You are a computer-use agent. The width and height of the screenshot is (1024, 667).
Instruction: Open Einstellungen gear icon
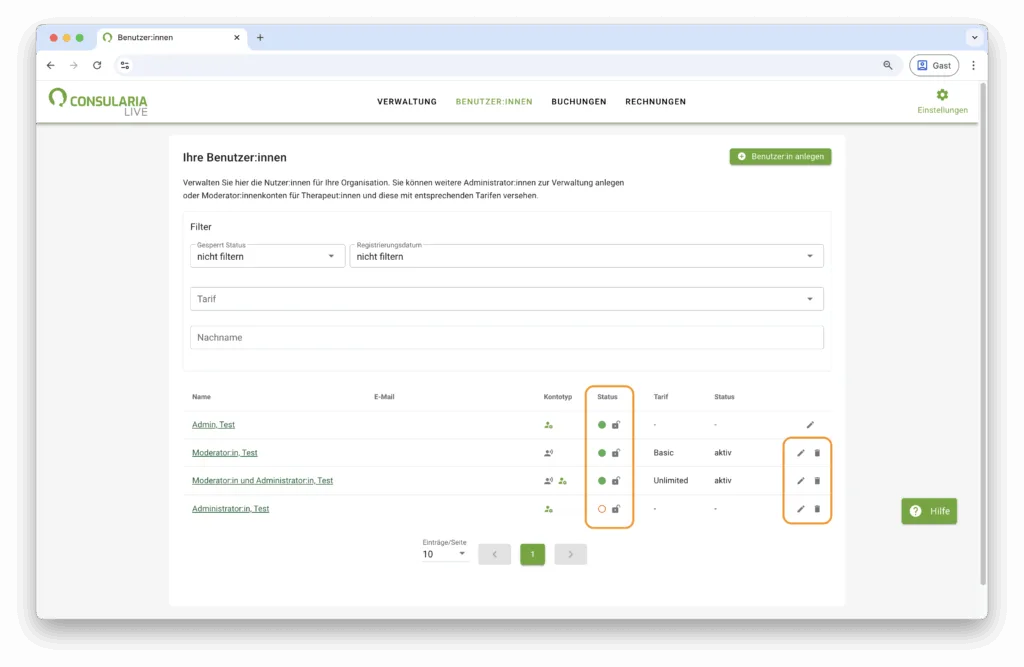pos(941,95)
